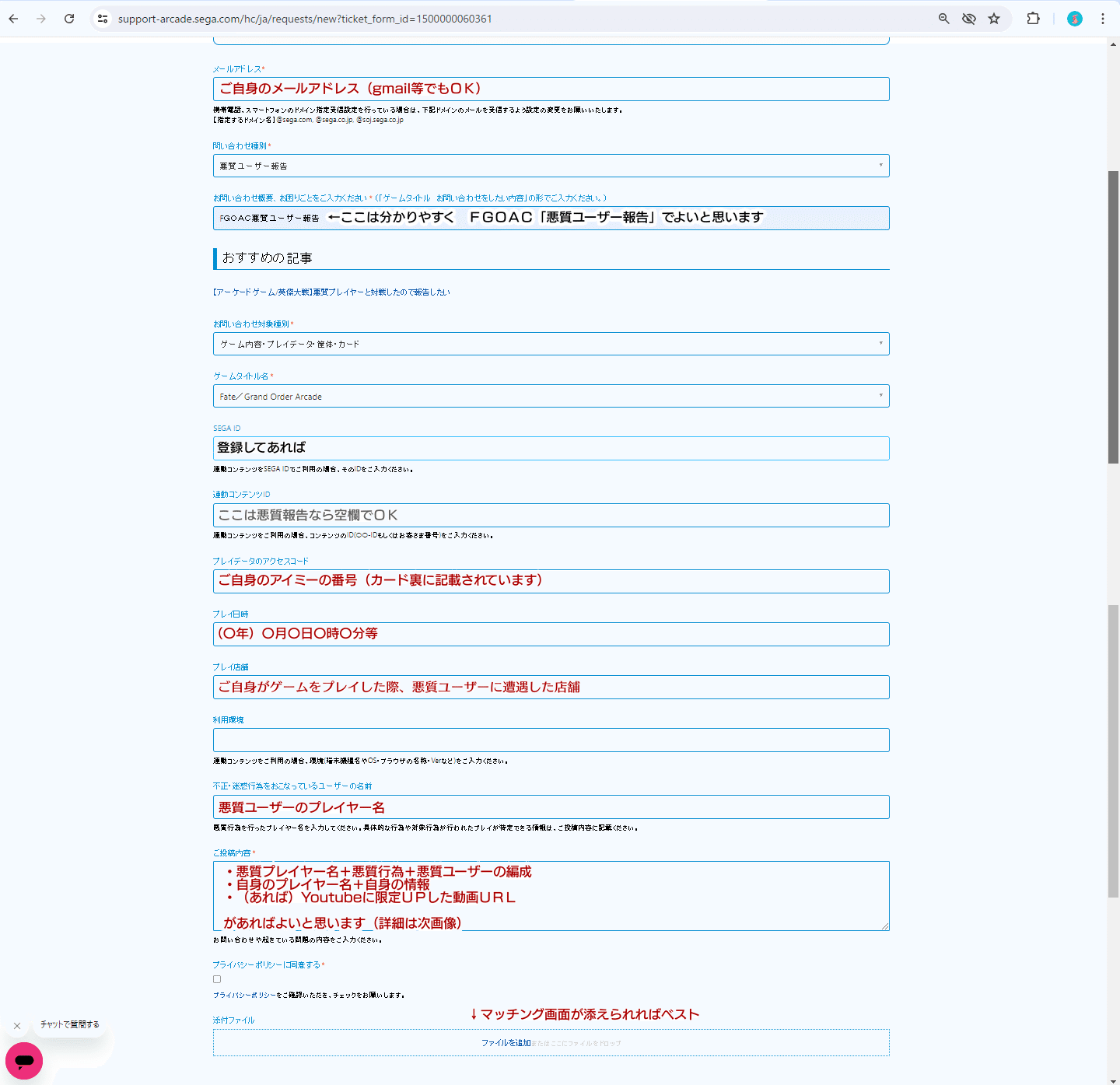The height and width of the screenshot is (1085, 1120).
Task: Bookmark this page with the star icon
Action: tap(994, 19)
